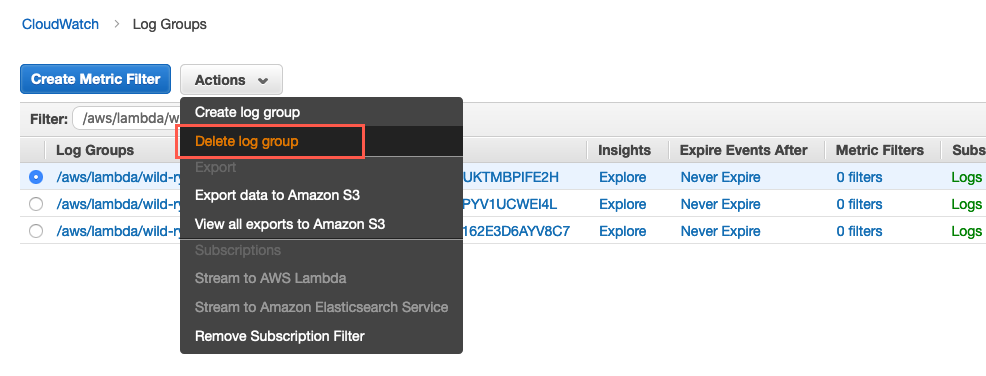The height and width of the screenshot is (376, 986).
Task: Open View all exports to Amazon S3
Action: click(290, 224)
